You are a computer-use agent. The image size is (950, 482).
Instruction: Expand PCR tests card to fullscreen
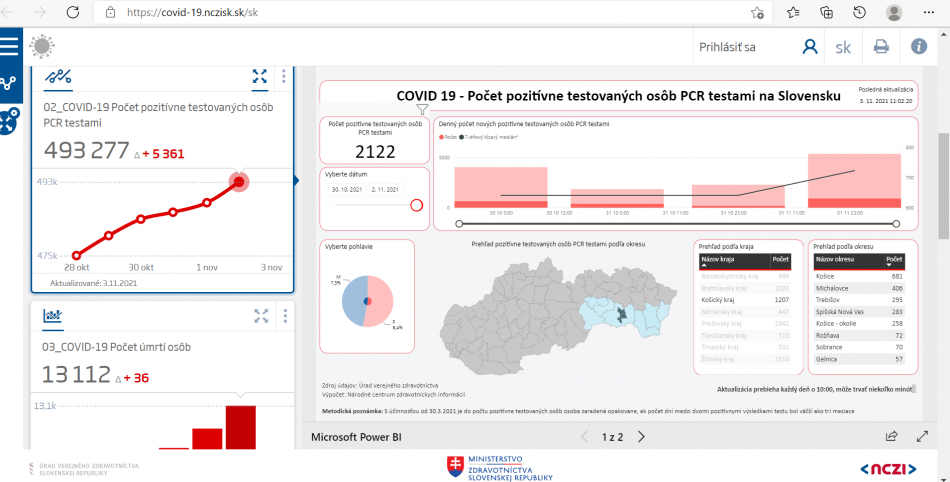click(x=260, y=77)
